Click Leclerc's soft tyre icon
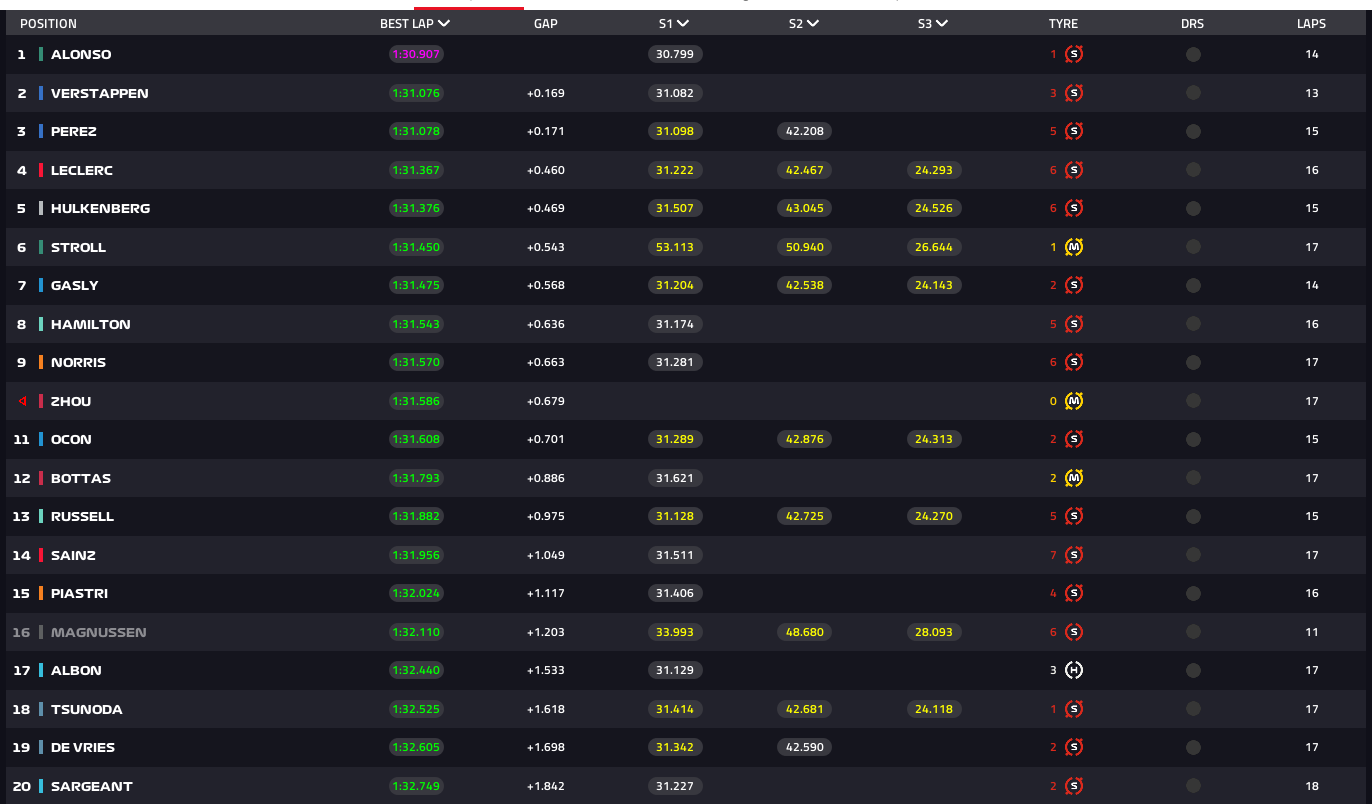This screenshot has width=1372, height=804. (x=1074, y=170)
